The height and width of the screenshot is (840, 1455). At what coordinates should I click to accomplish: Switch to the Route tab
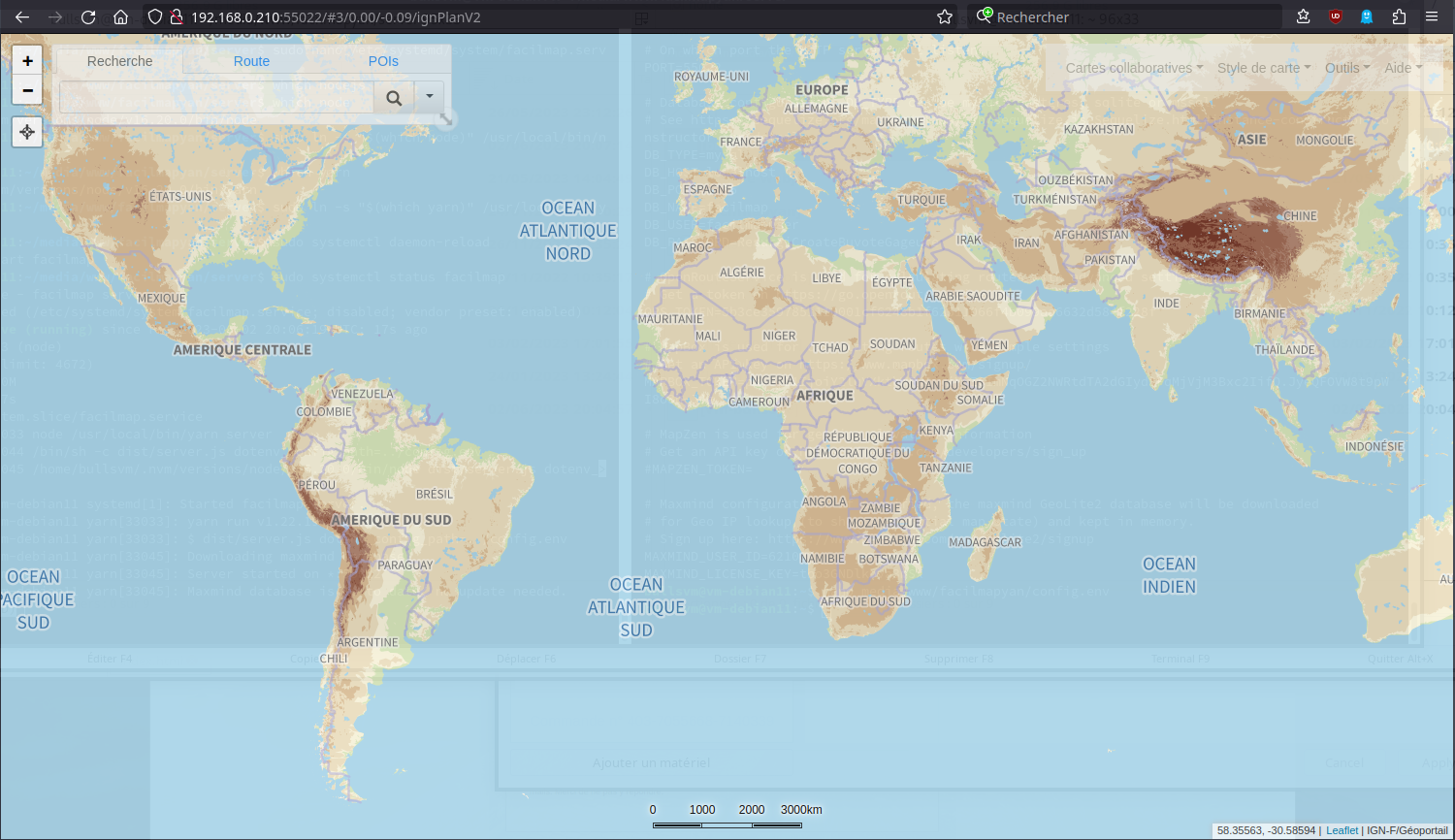pos(251,61)
